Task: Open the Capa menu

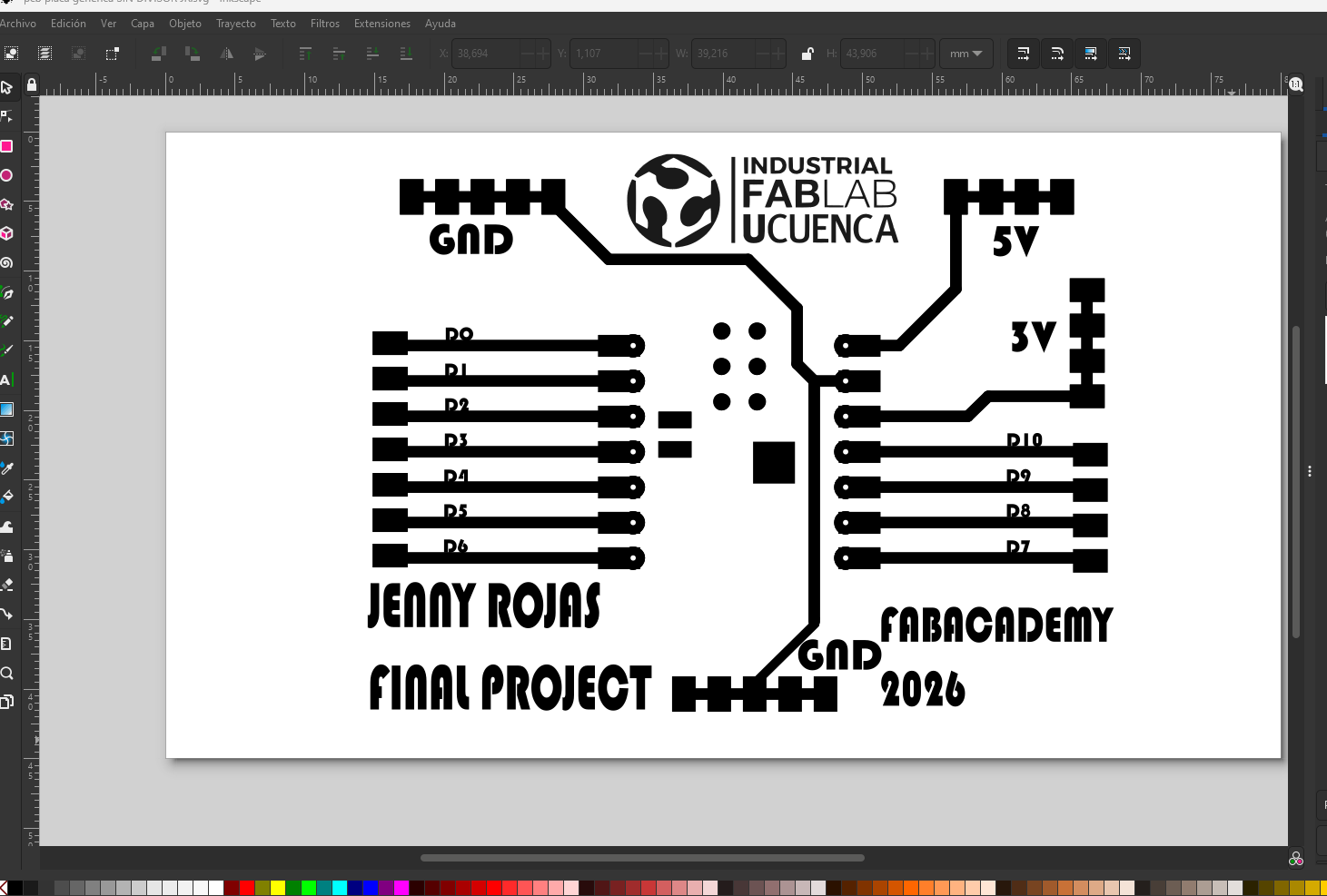Action: pos(143,24)
